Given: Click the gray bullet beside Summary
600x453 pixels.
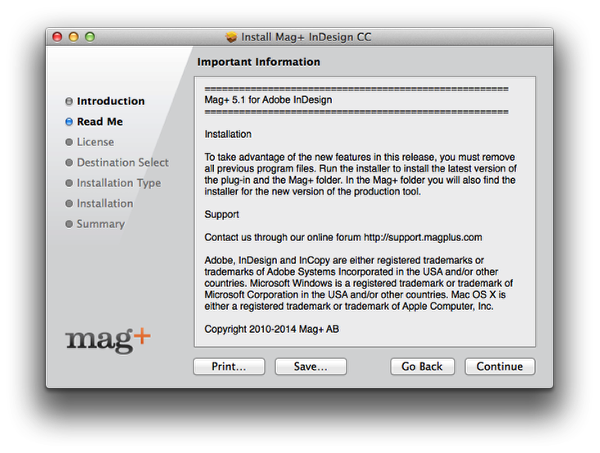Looking at the screenshot, I should coord(69,224).
